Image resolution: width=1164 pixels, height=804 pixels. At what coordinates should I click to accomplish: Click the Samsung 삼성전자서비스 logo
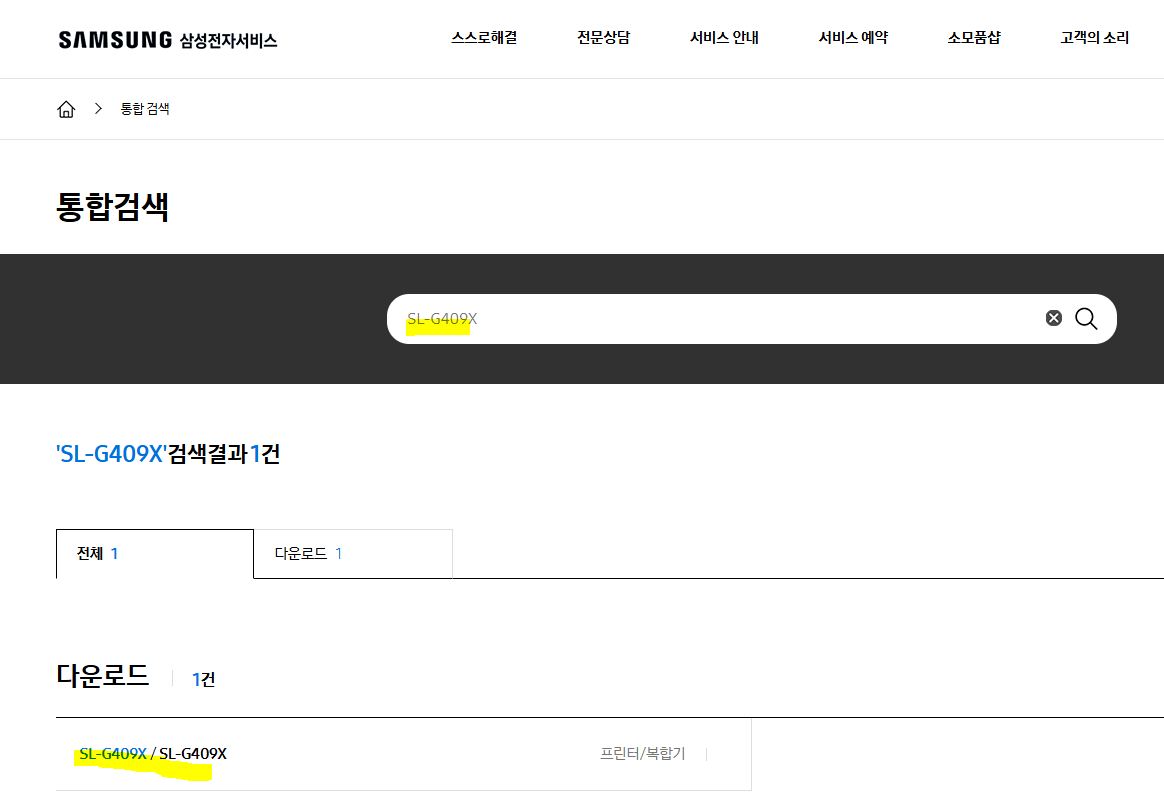click(168, 39)
